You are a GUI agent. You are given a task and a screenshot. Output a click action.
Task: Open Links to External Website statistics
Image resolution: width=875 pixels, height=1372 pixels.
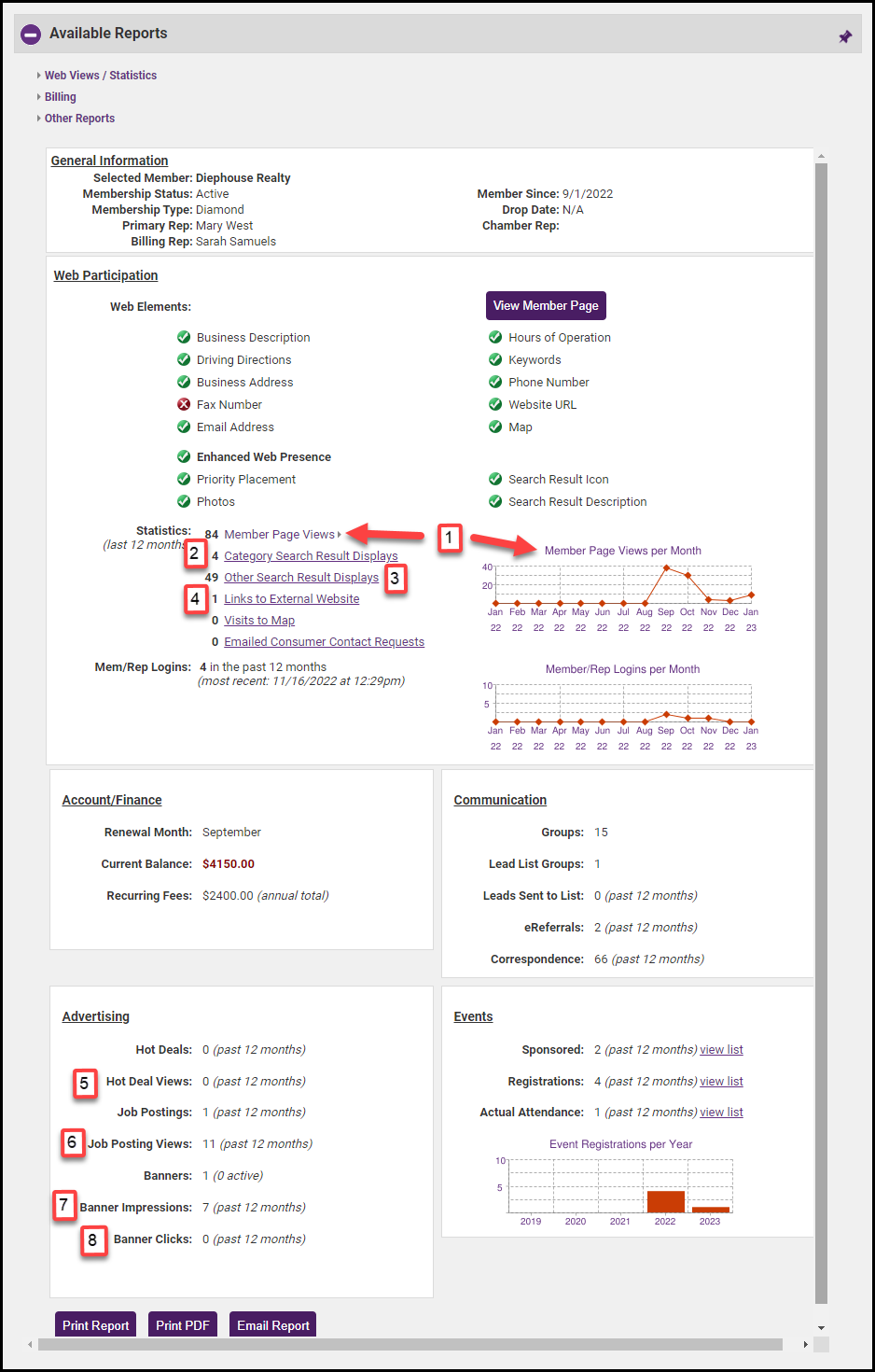click(x=291, y=599)
